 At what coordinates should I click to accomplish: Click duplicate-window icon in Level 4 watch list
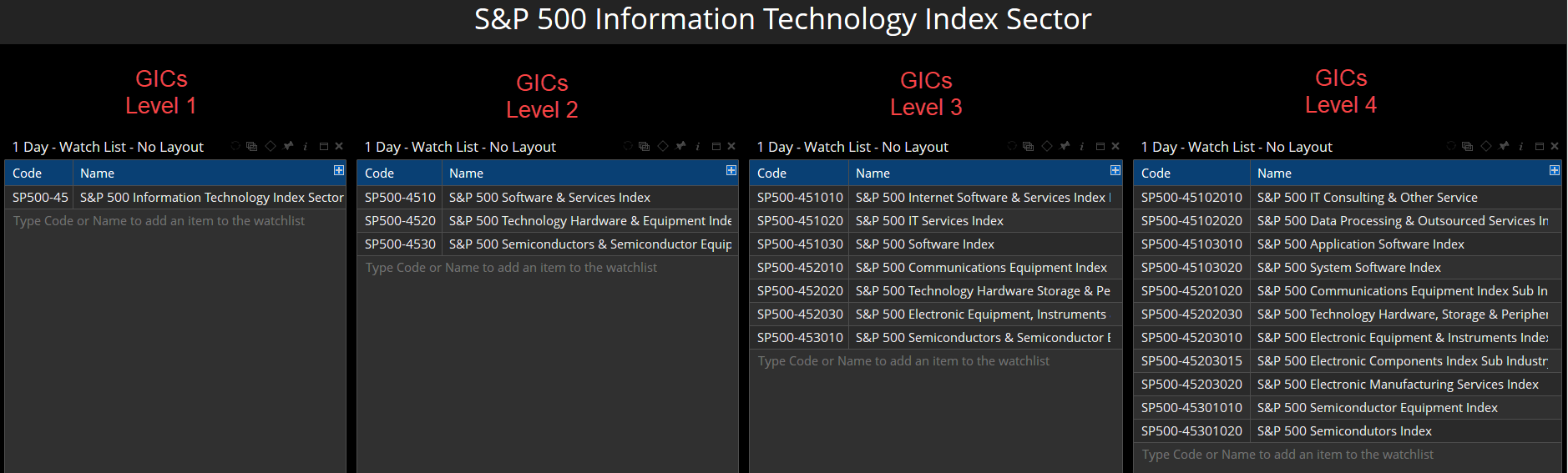point(1467,146)
